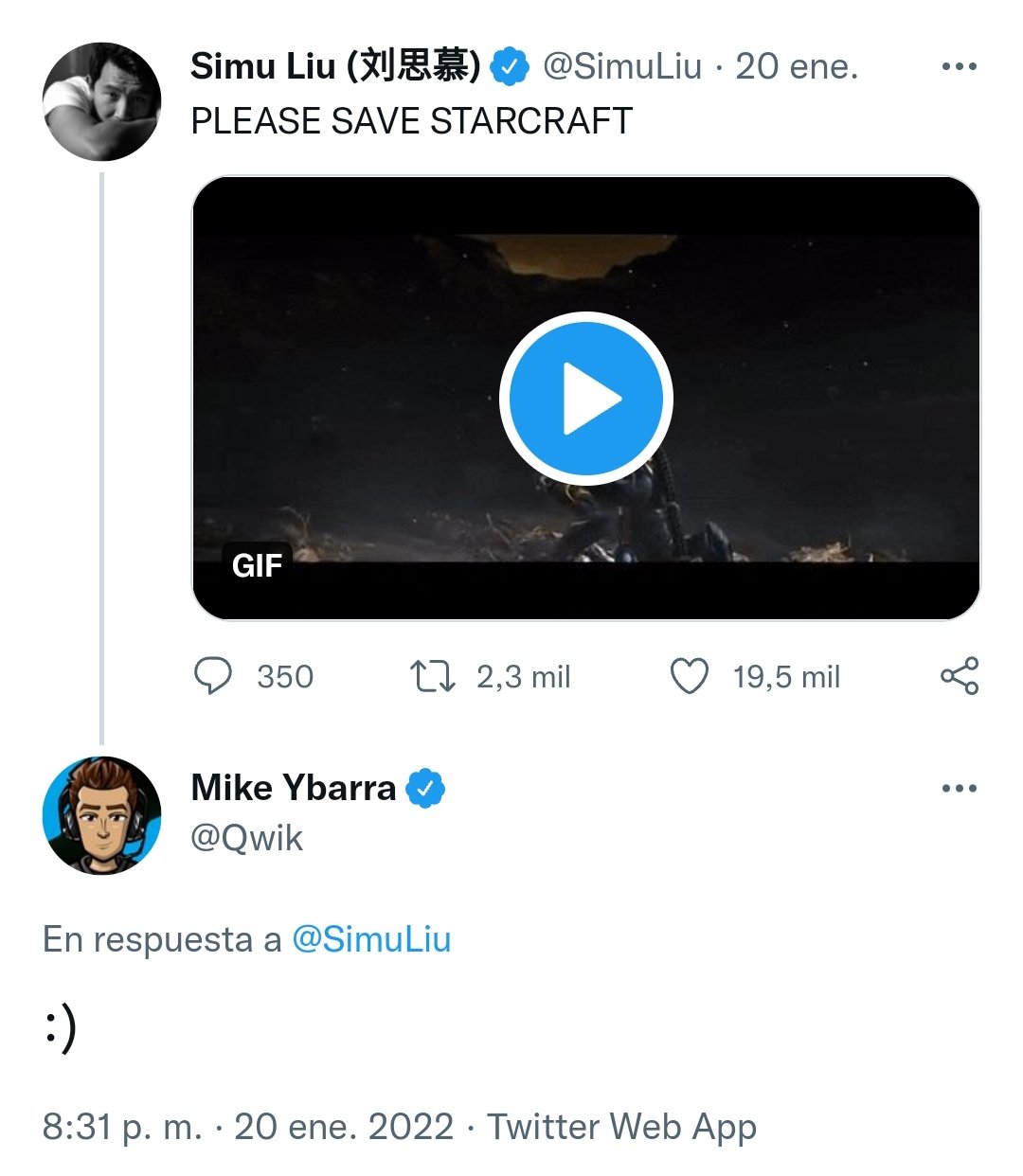Open more options for Simu Liu's tweet
The height and width of the screenshot is (1176, 1023).
[960, 66]
